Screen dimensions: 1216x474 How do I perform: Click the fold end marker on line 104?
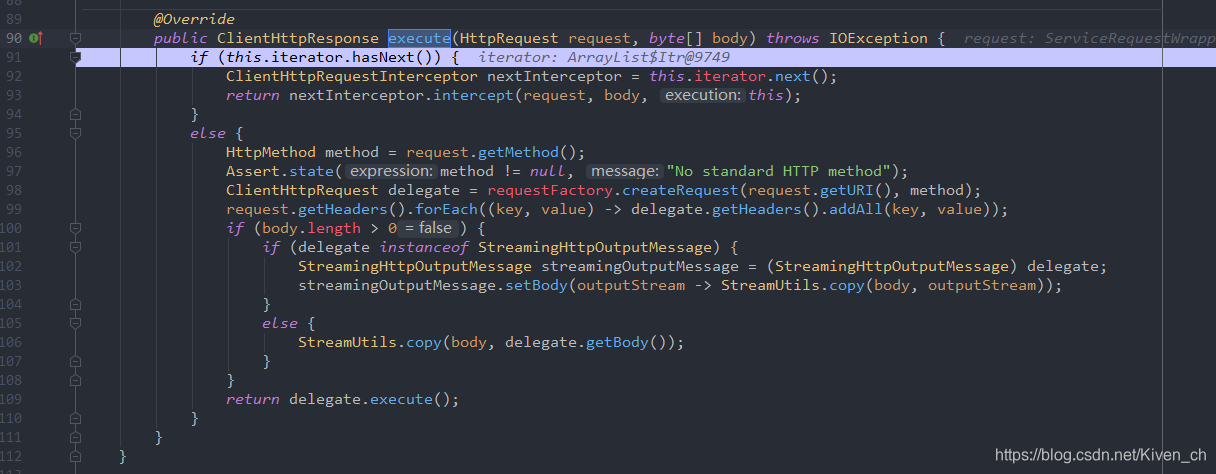pos(75,304)
